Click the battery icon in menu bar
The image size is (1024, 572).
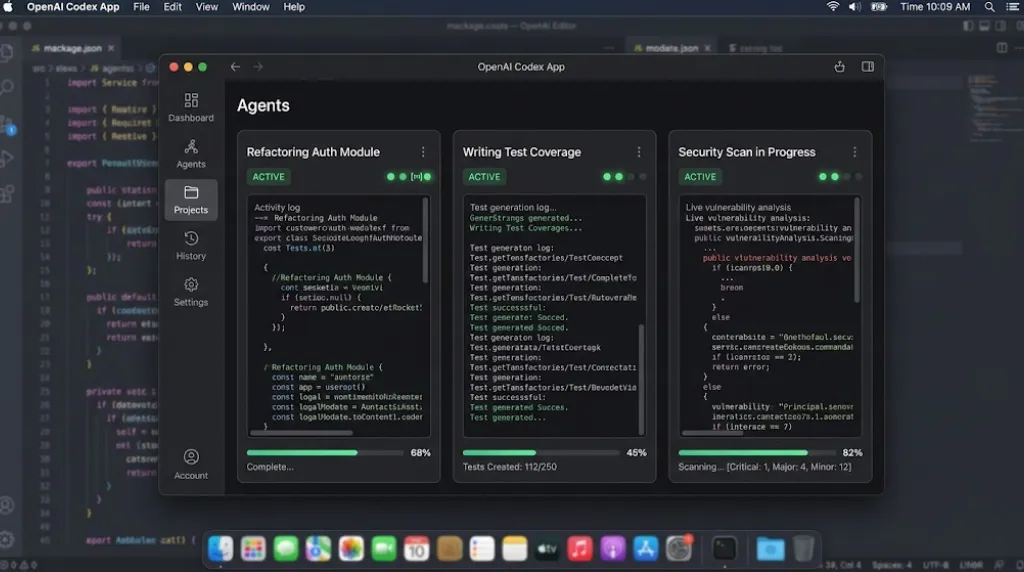tap(879, 7)
